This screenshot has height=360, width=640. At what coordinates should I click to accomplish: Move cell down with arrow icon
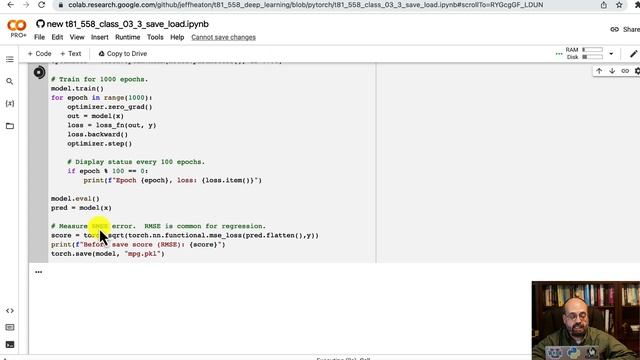point(612,71)
